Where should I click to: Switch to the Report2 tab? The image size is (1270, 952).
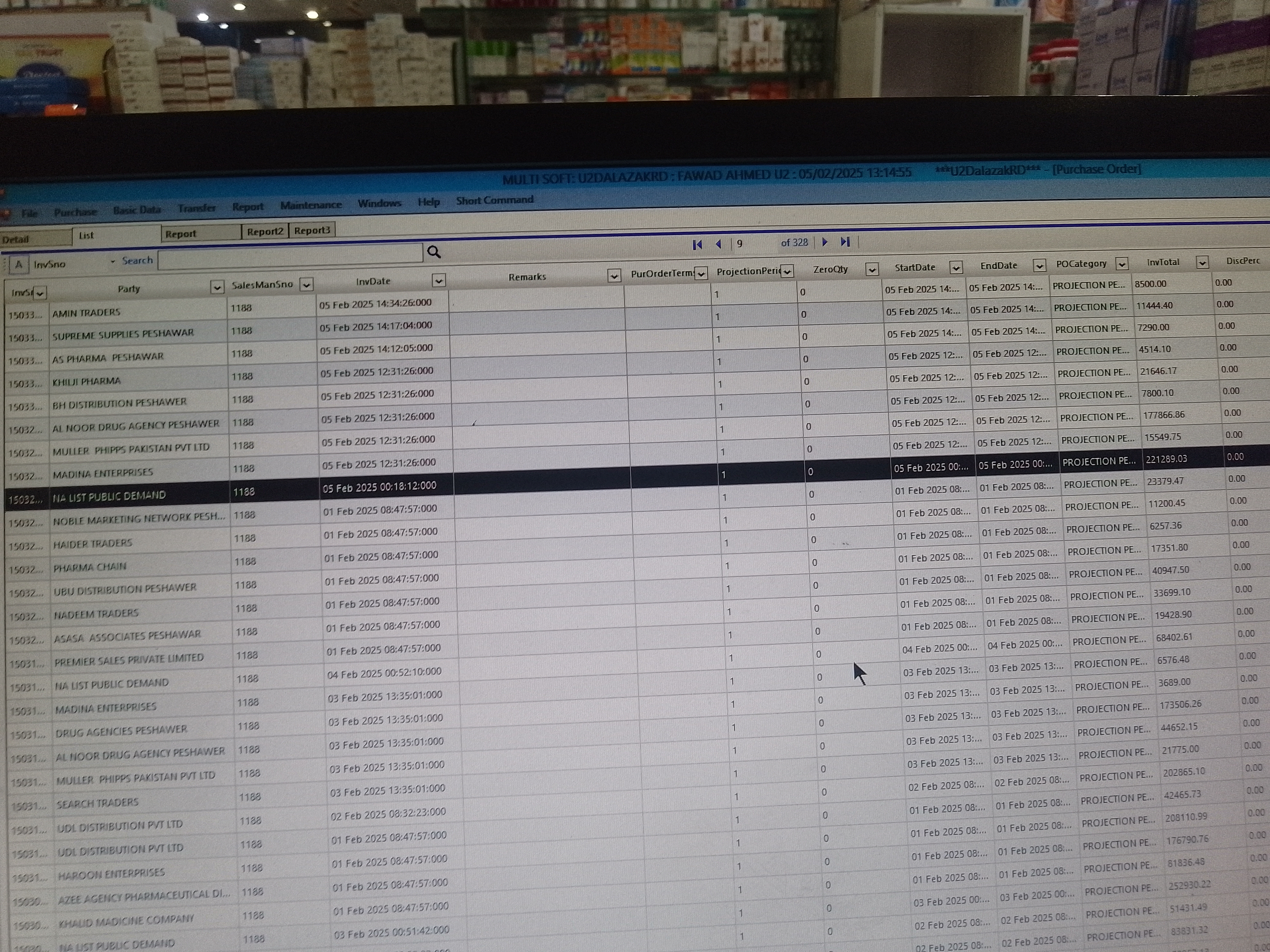[x=265, y=231]
